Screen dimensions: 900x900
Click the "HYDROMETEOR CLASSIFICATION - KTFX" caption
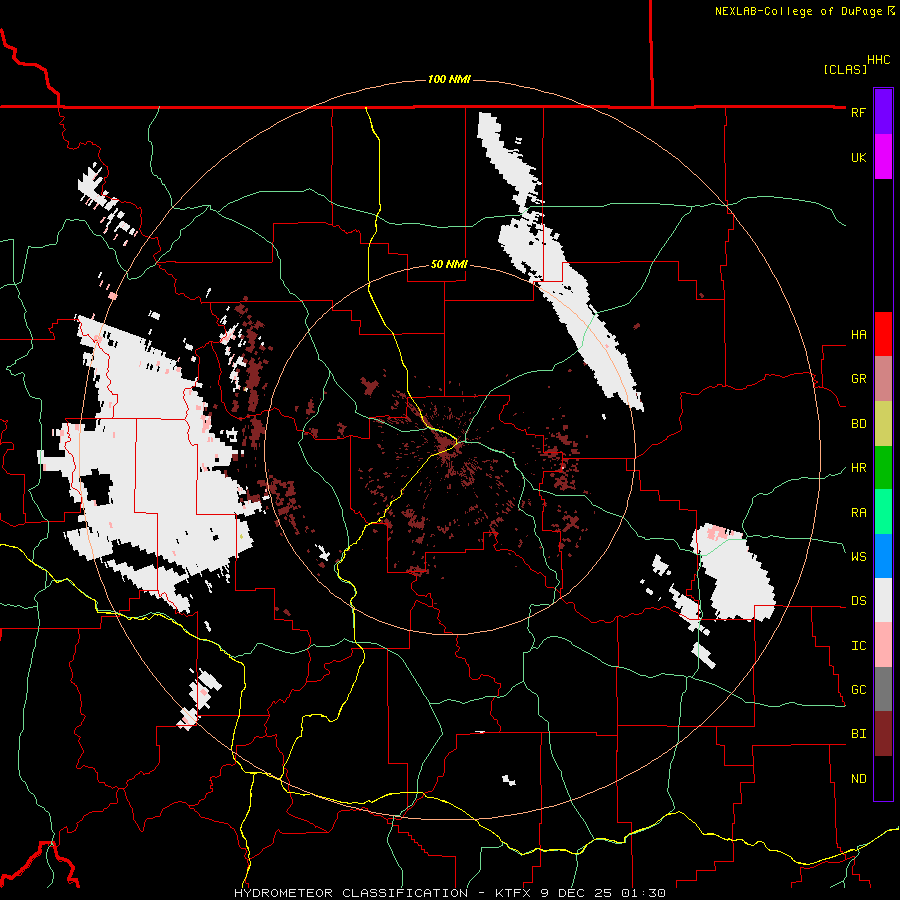point(385,893)
